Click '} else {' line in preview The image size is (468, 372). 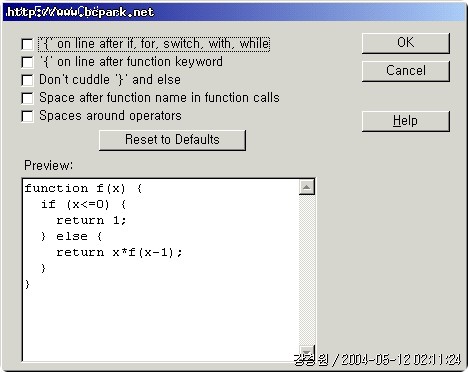71,236
